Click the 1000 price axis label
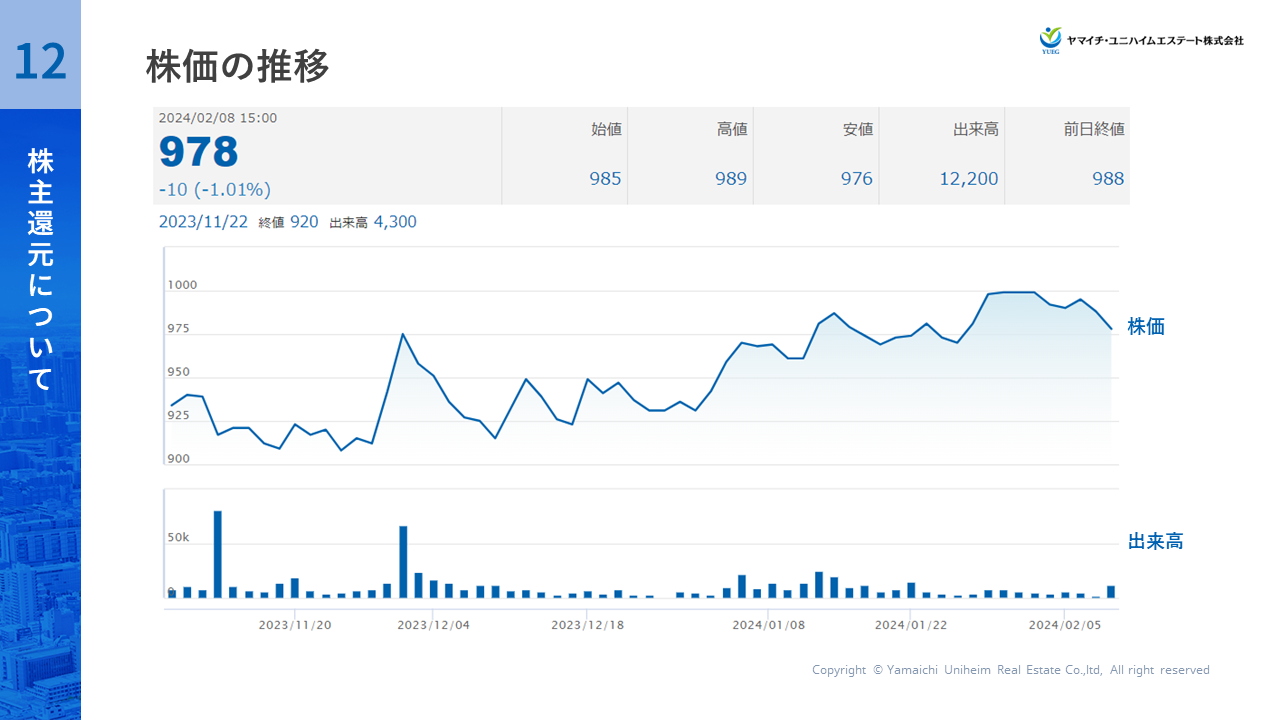Image resolution: width=1280 pixels, height=720 pixels. click(x=182, y=285)
